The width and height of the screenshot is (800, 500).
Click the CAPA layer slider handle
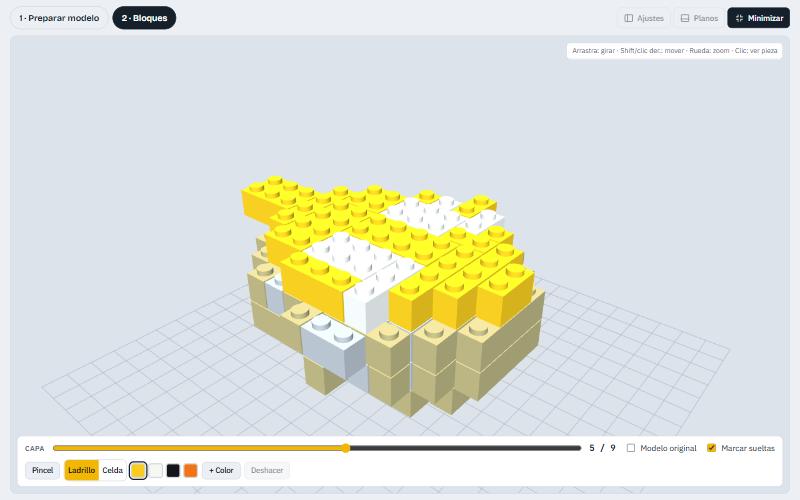(x=346, y=448)
